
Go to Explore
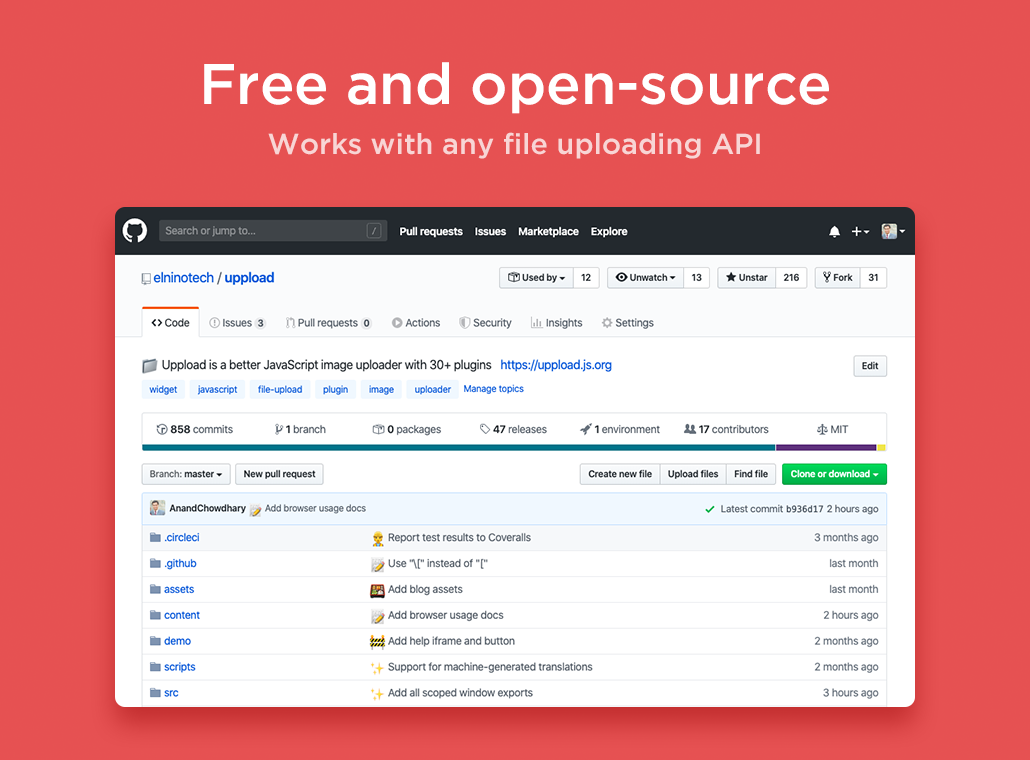click(609, 231)
